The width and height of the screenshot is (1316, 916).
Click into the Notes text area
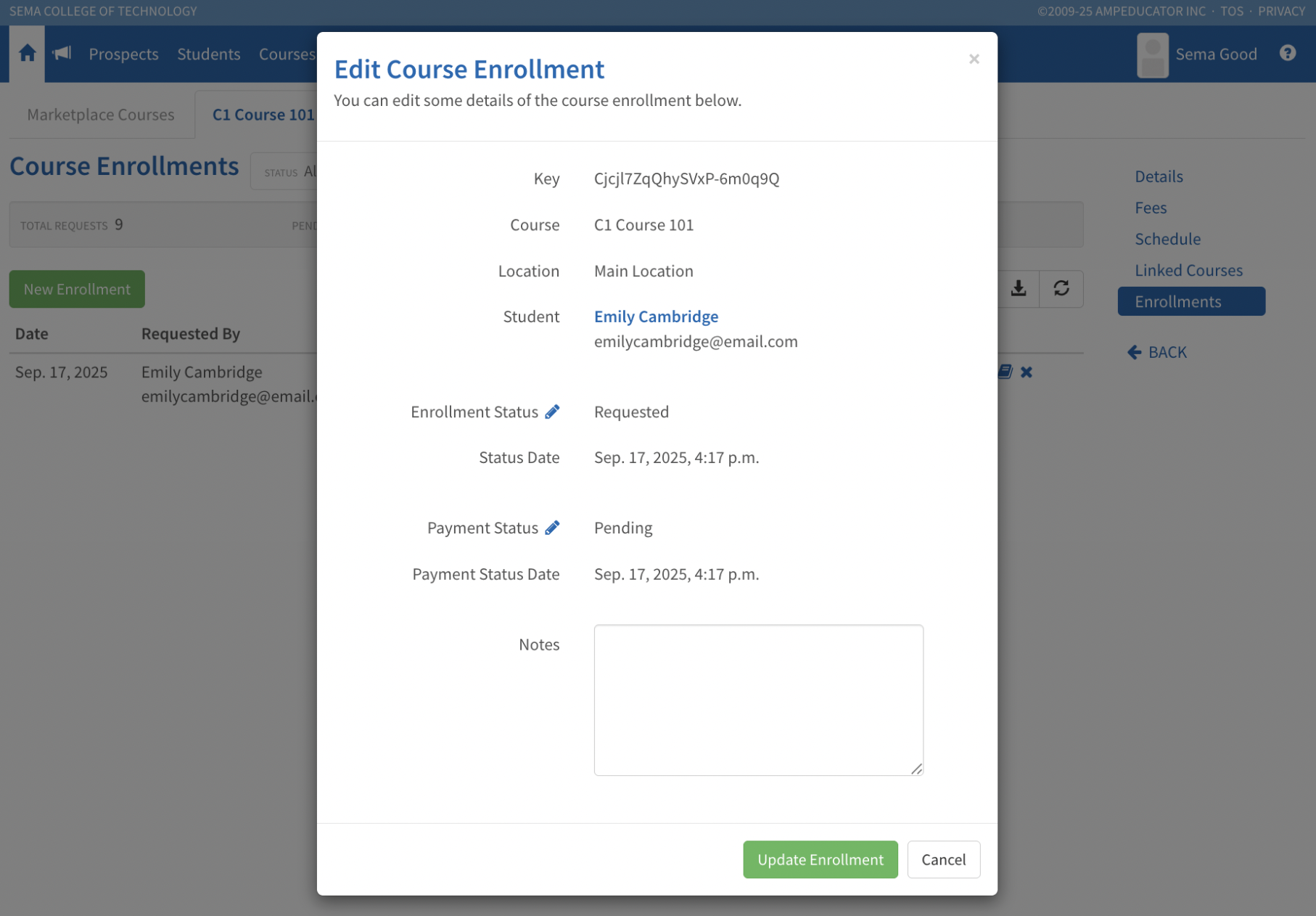[x=758, y=700]
